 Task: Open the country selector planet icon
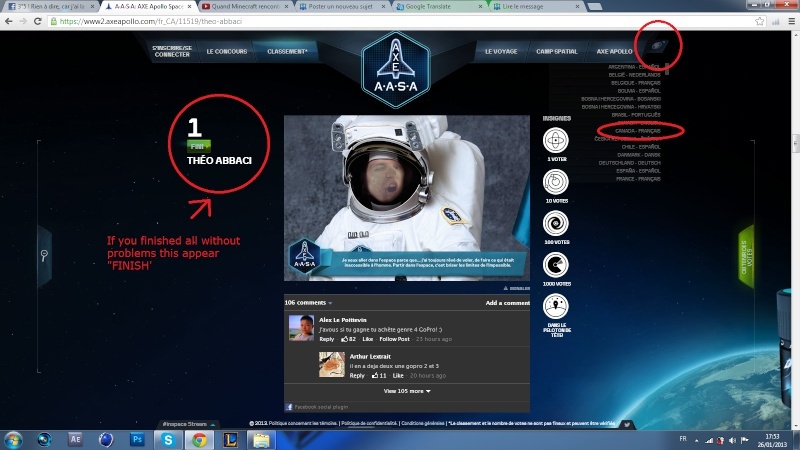coord(658,45)
